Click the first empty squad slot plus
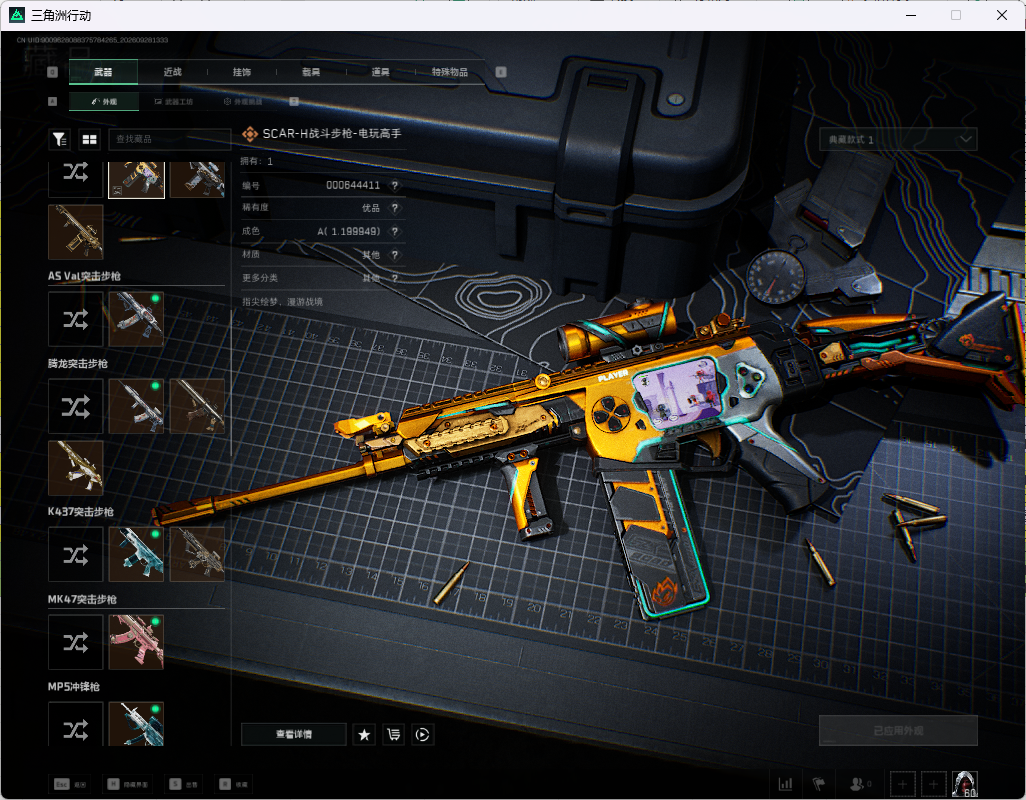1026x800 pixels. 902,784
